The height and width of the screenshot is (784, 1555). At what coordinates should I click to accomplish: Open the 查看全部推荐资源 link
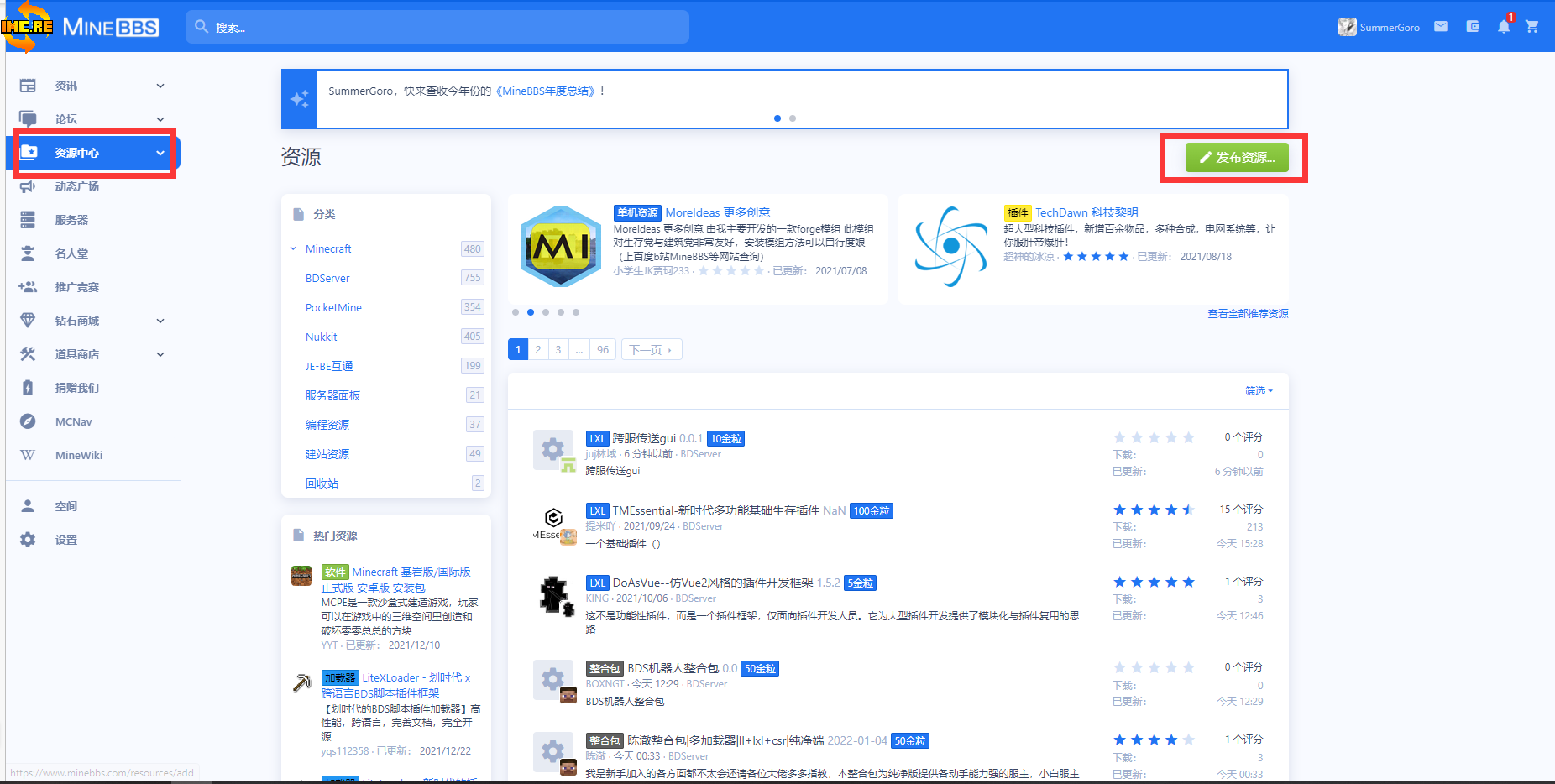1247,314
